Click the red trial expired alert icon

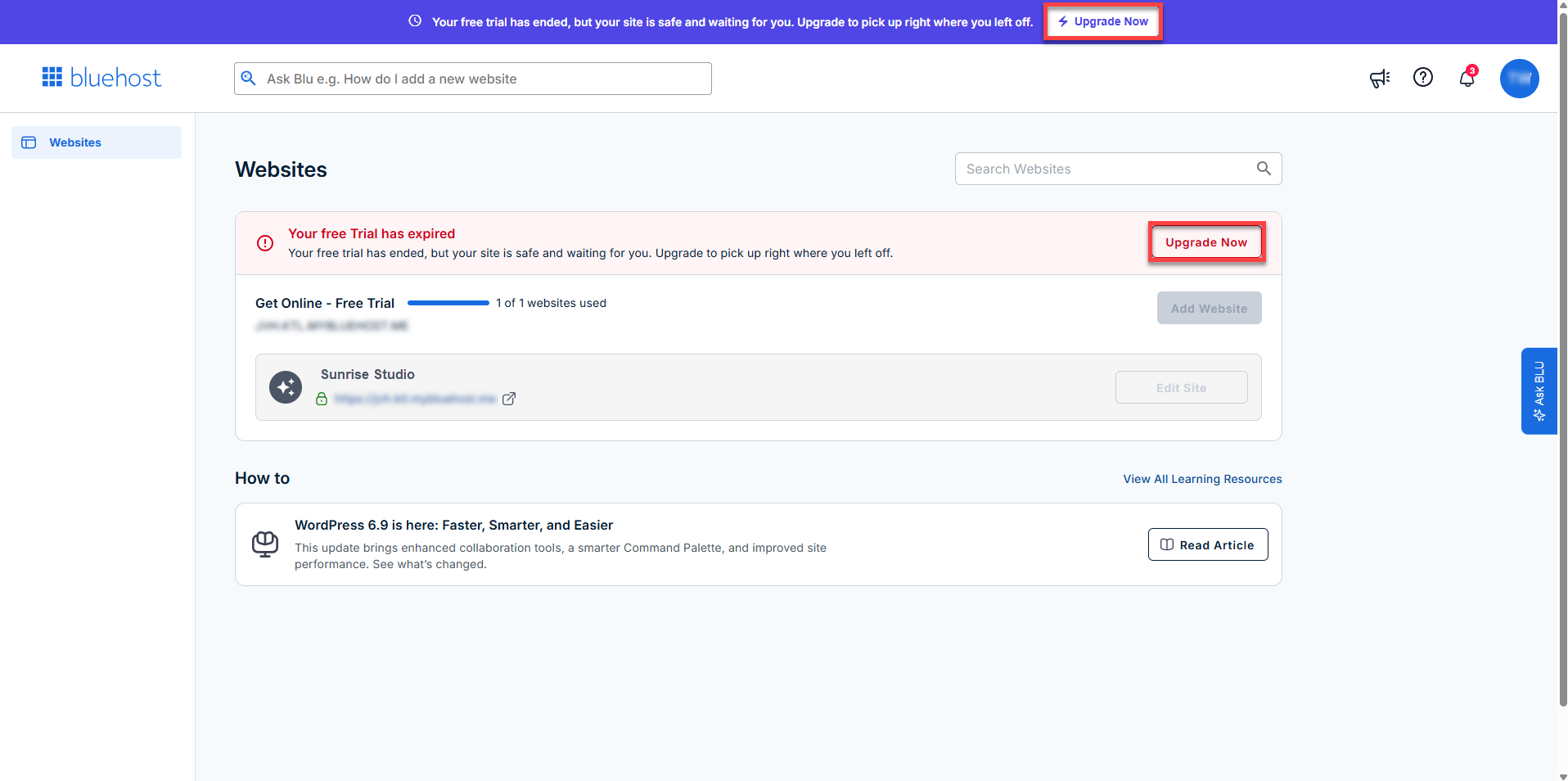tap(265, 243)
